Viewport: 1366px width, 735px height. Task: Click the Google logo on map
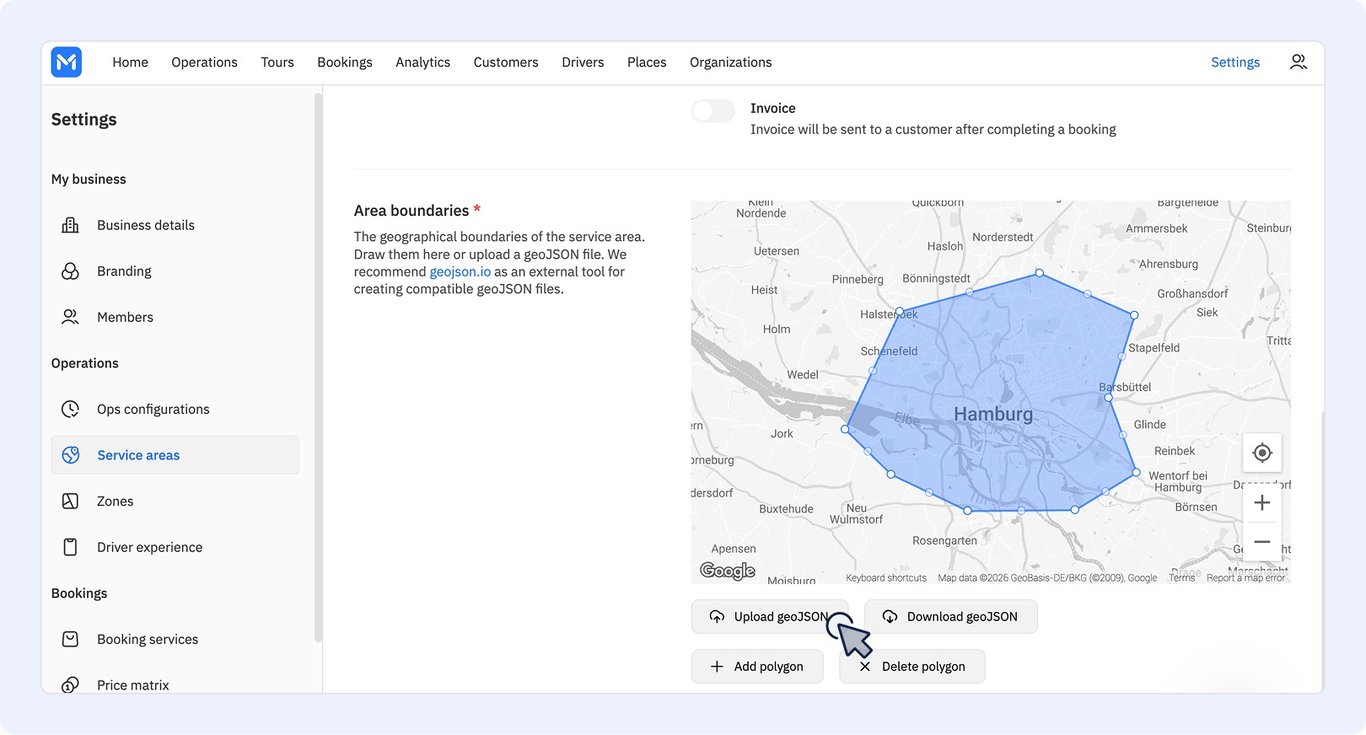point(727,571)
